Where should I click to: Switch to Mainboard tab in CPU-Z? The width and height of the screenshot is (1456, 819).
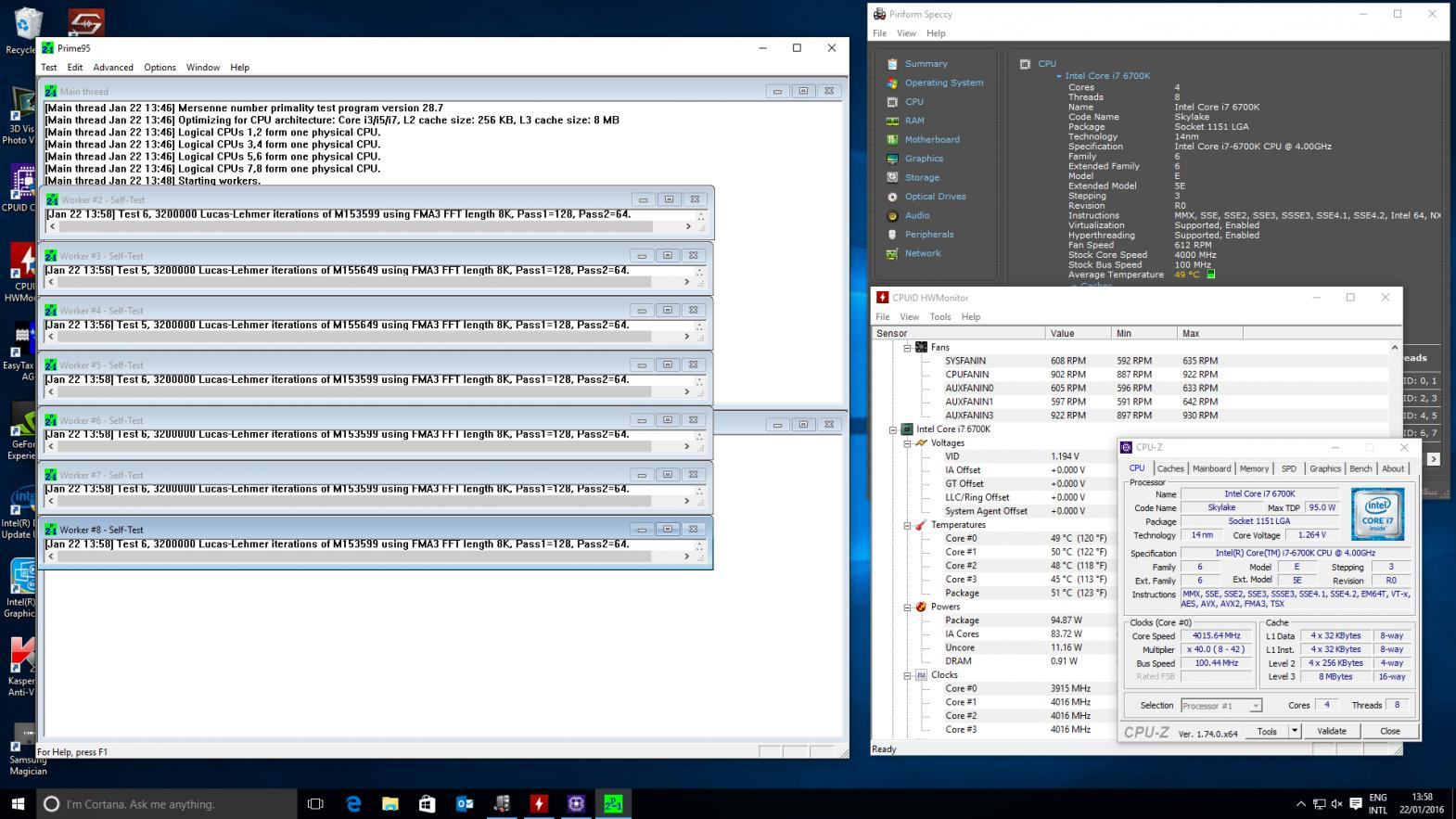click(1211, 468)
